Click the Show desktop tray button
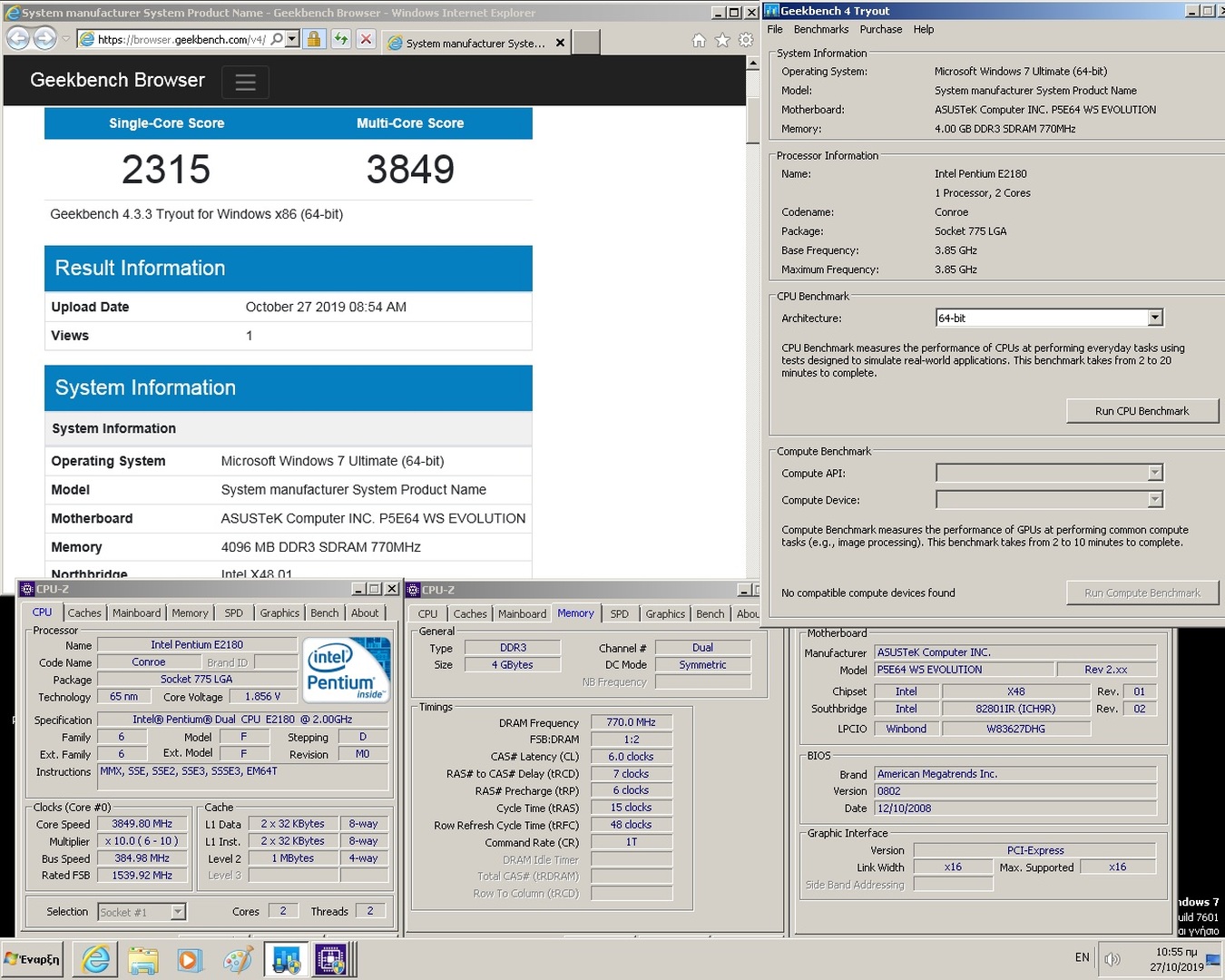Image resolution: width=1225 pixels, height=980 pixels. [1213, 959]
